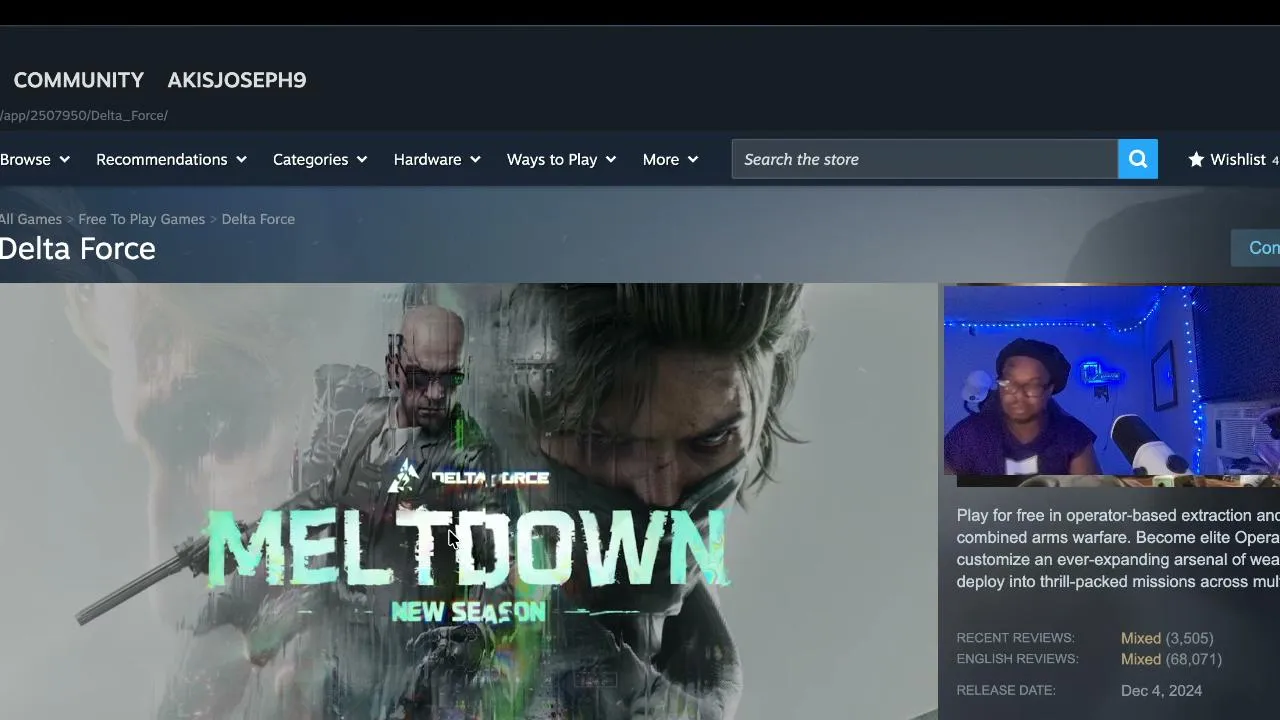Open the Recommendations dropdown chevron
The image size is (1280, 720).
point(241,159)
